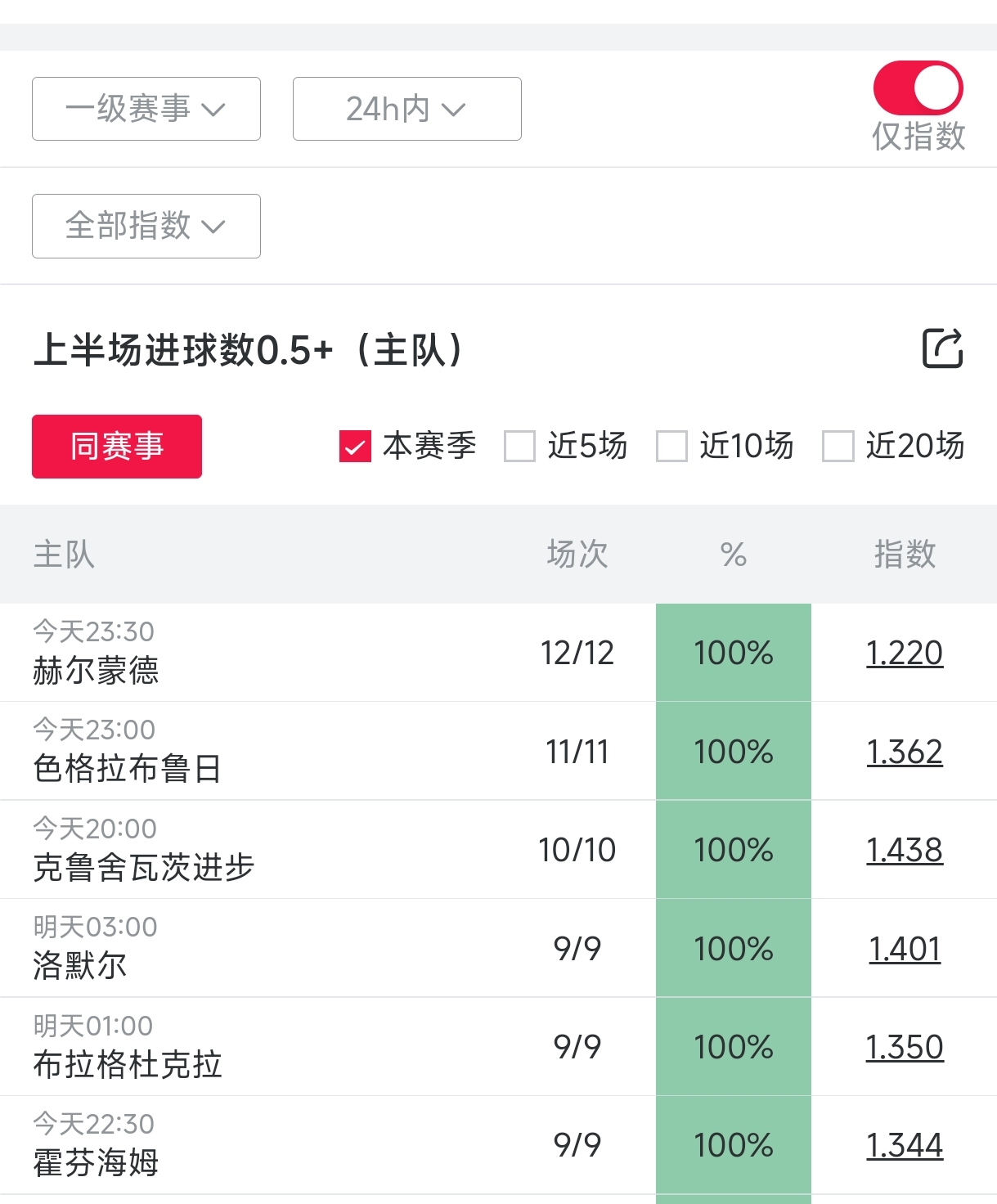This screenshot has height=1204, width=997.
Task: Check the 近5场 checkbox
Action: tap(519, 447)
